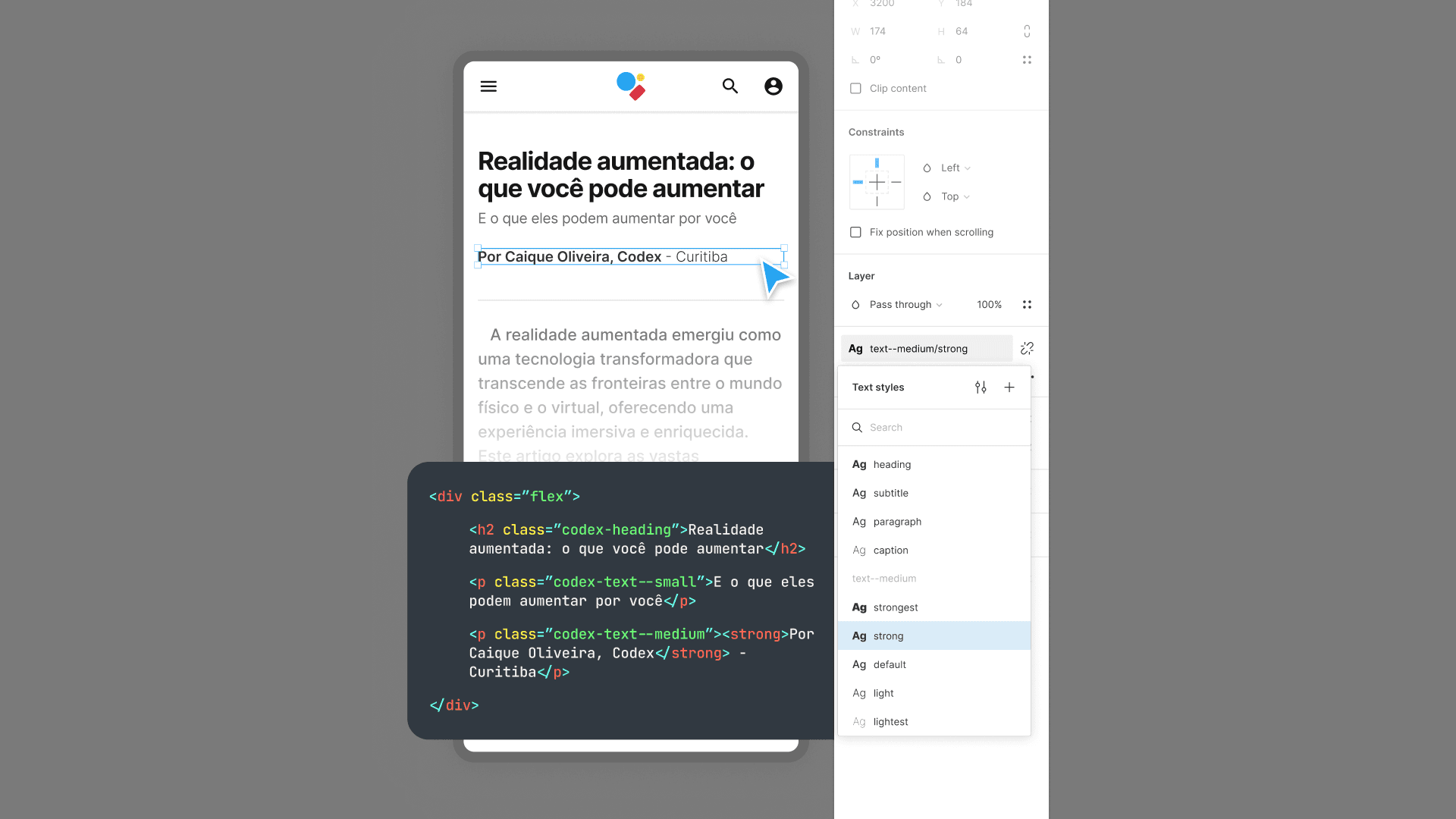This screenshot has height=819, width=1456.
Task: Enable Fix position when scrolling checkbox
Action: click(x=855, y=232)
